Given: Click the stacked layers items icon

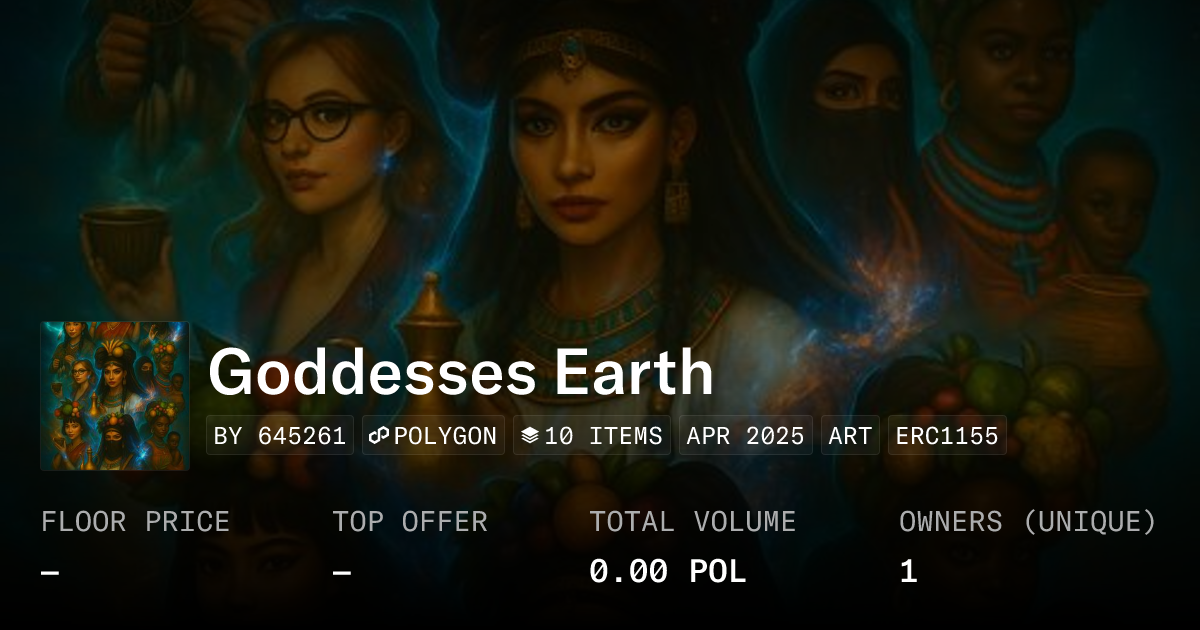Looking at the screenshot, I should [x=530, y=436].
